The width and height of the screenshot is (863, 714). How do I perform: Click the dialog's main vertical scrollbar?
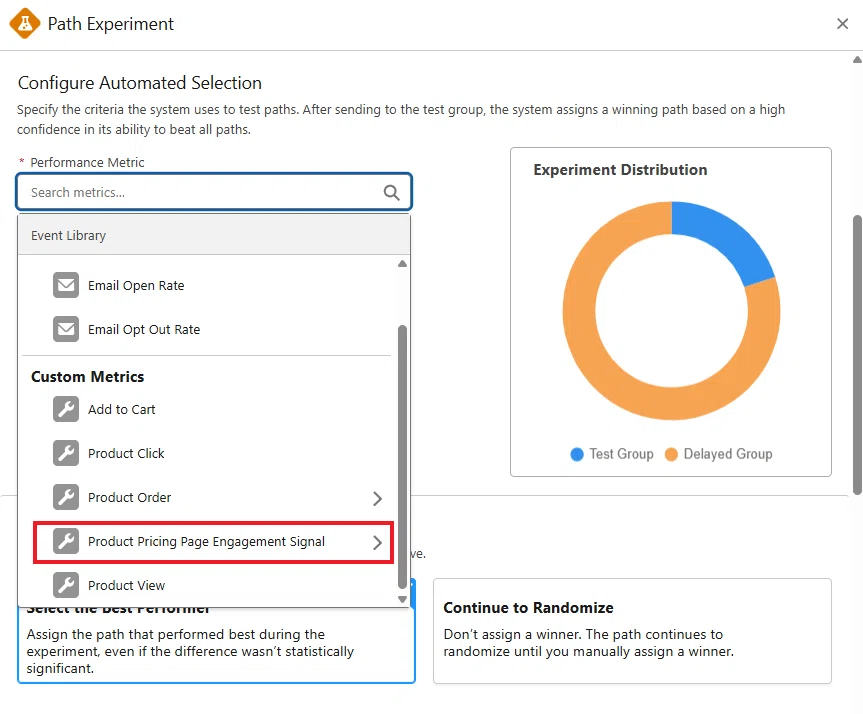click(x=857, y=355)
